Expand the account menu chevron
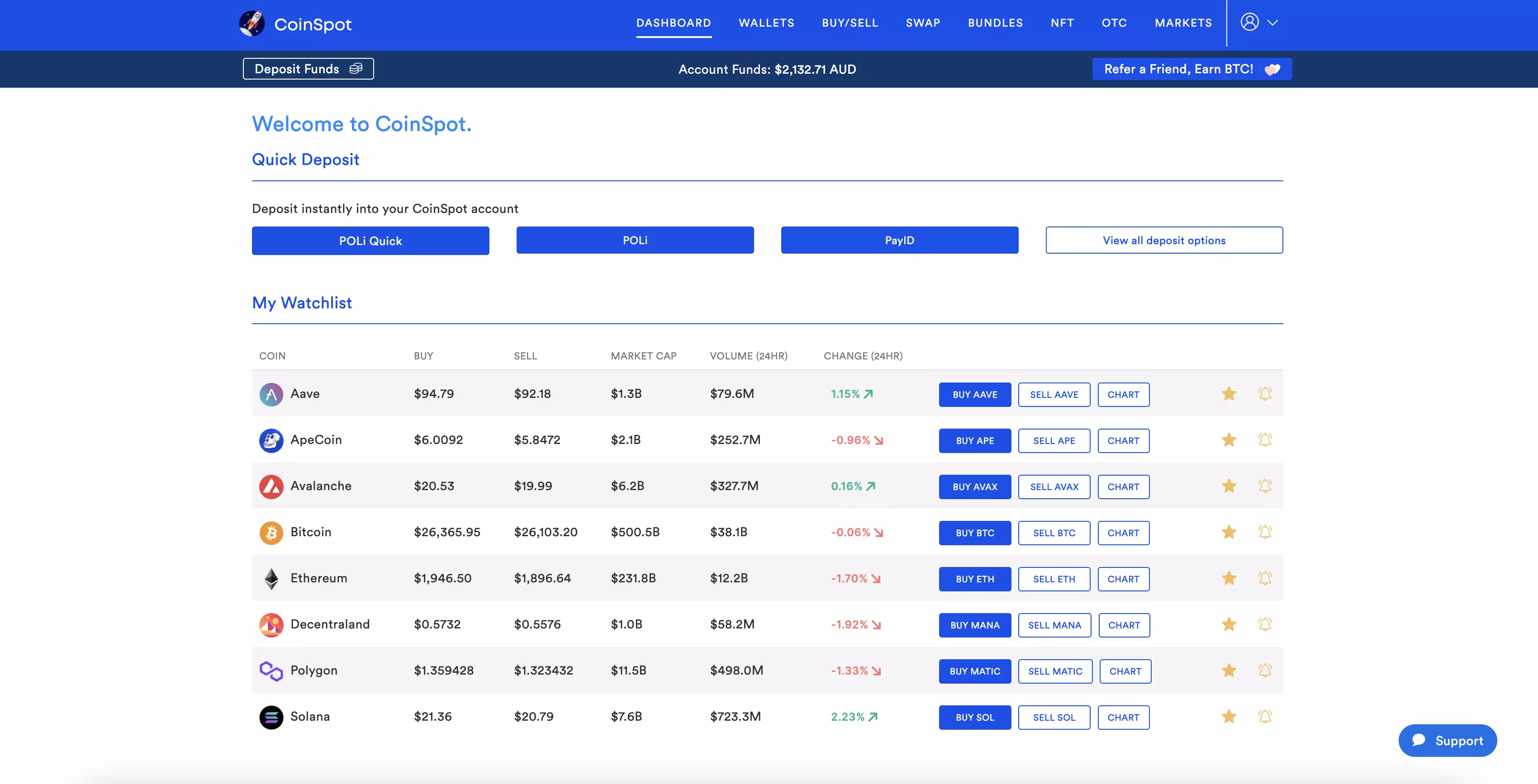This screenshot has height=784, width=1538. pos(1272,23)
